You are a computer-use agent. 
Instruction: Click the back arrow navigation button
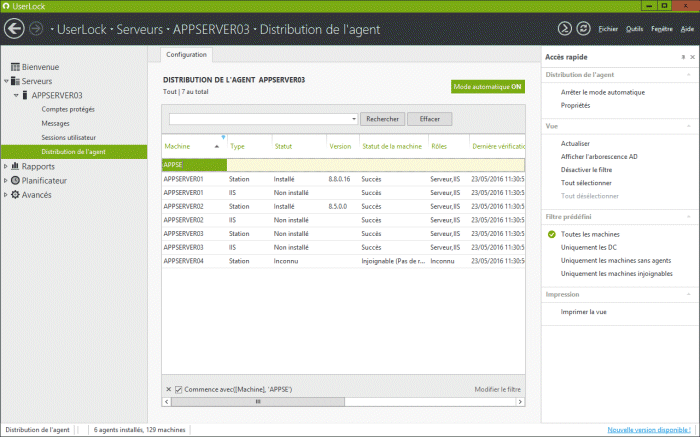coord(14,29)
